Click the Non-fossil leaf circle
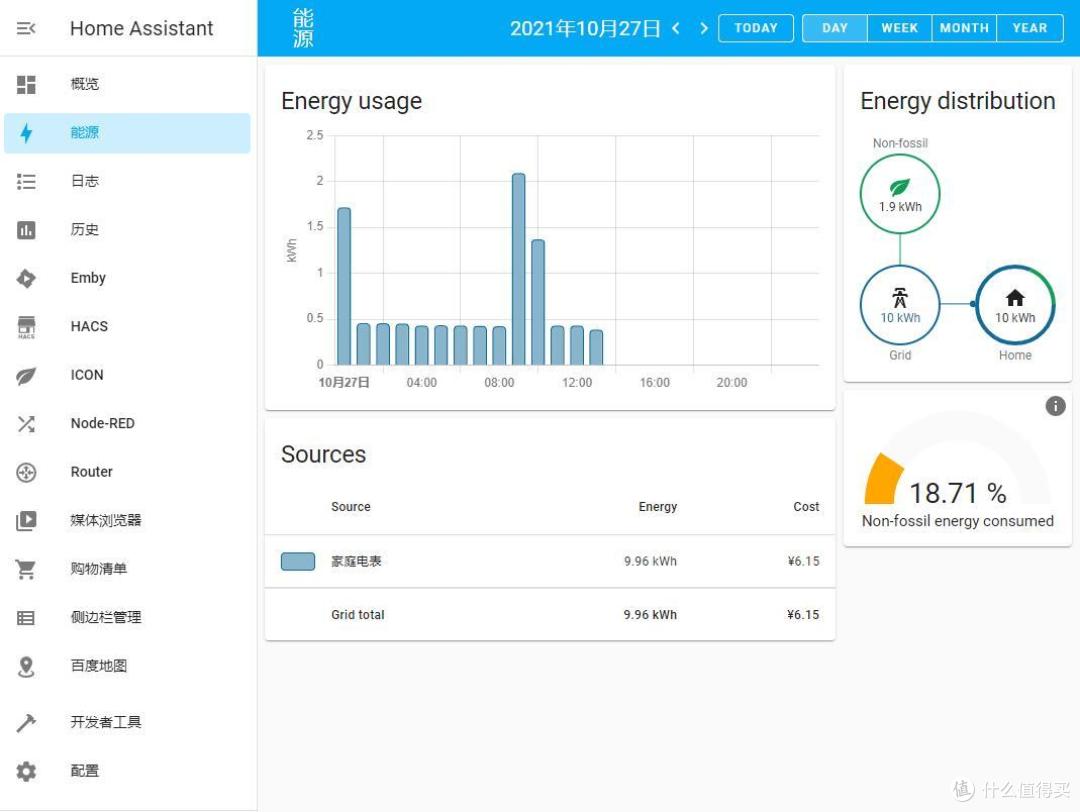 coord(900,194)
